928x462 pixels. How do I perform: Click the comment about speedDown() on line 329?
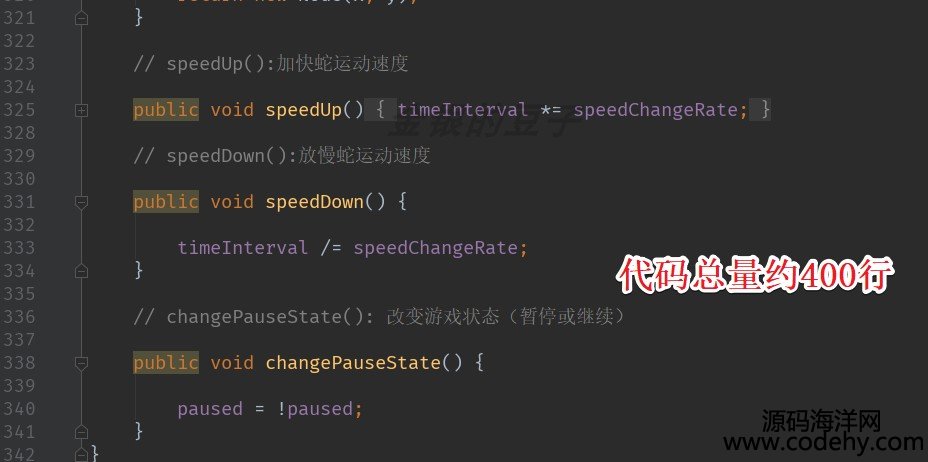point(282,156)
